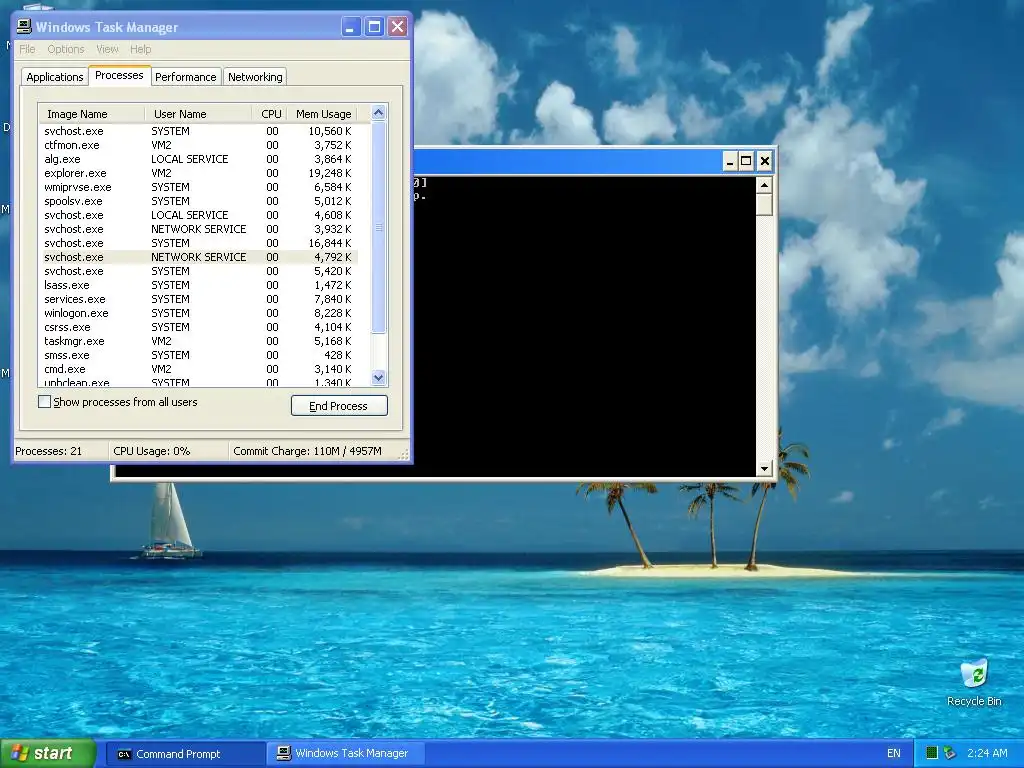The width and height of the screenshot is (1024, 768).
Task: Open the Networking tab
Action: tap(255, 76)
